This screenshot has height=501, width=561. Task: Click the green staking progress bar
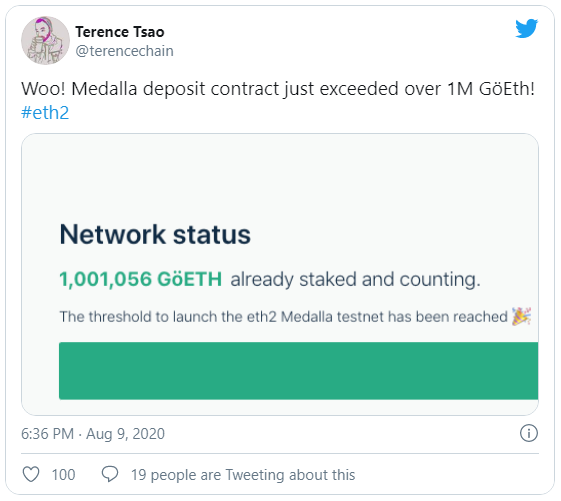coord(298,370)
